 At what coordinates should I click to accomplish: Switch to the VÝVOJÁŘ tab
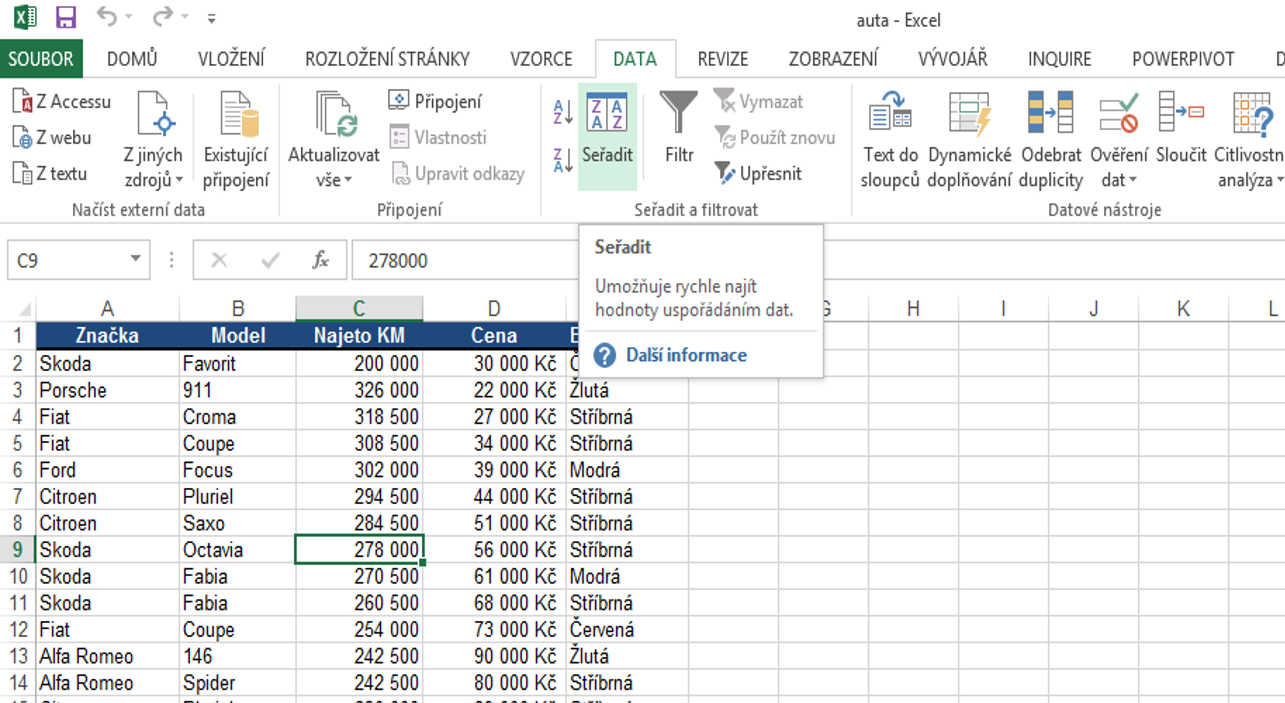[953, 59]
